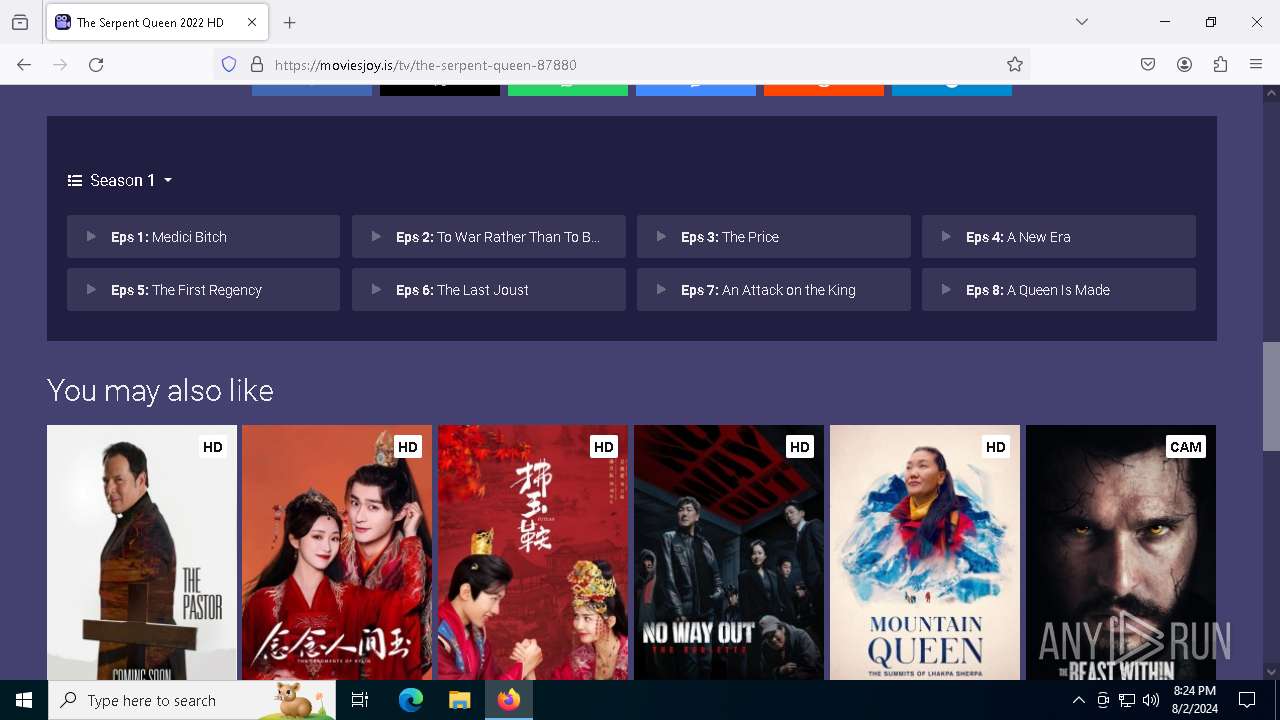Select The Serpent Queen 2022 HD tab
This screenshot has height=720, width=1280.
click(155, 22)
